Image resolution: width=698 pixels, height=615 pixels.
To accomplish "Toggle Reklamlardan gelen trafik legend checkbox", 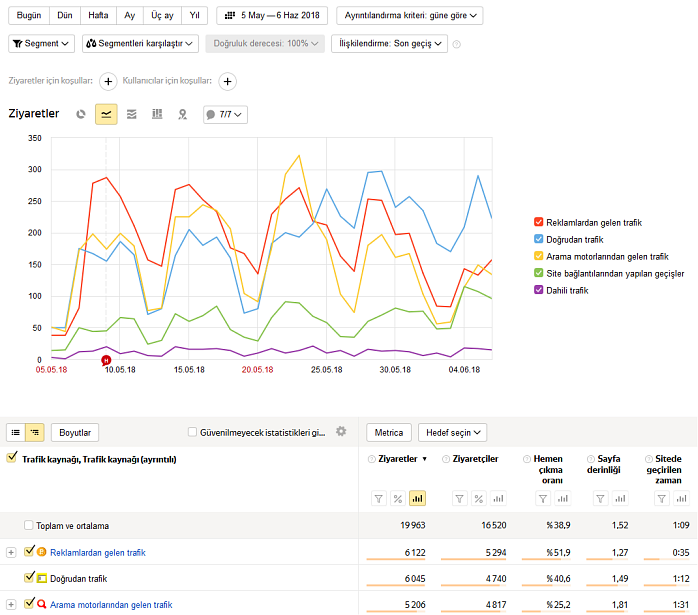I will (539, 222).
